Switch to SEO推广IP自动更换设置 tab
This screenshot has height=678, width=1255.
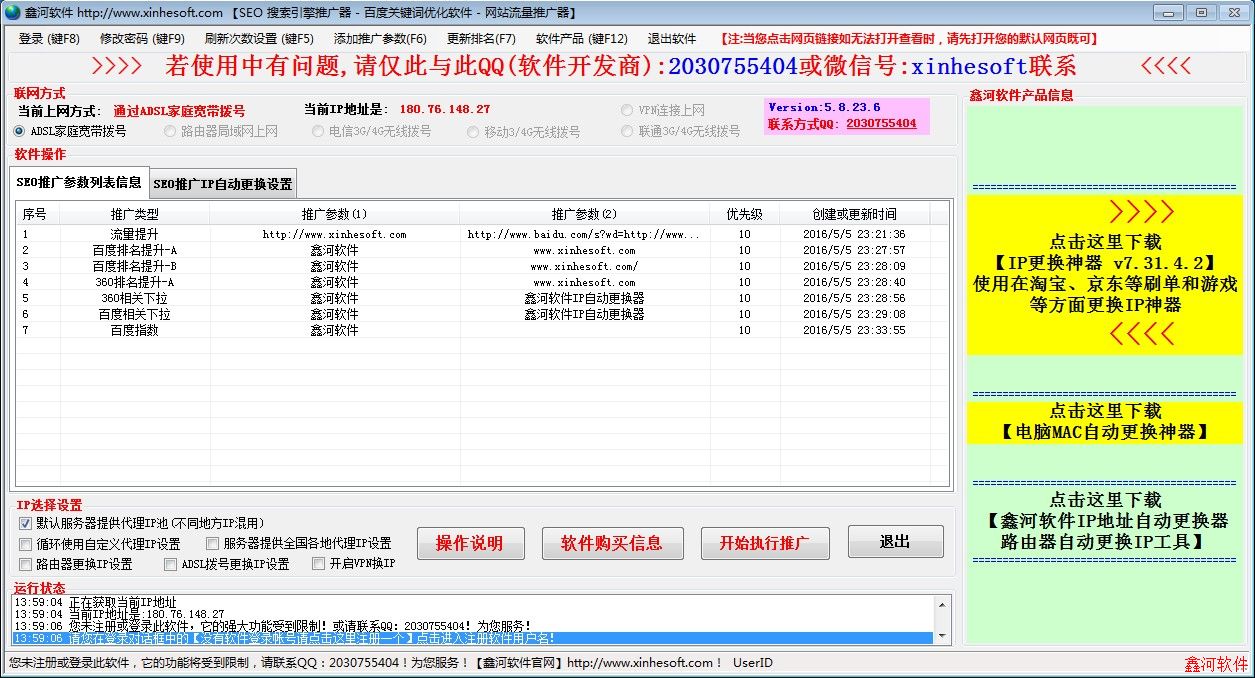(x=223, y=184)
